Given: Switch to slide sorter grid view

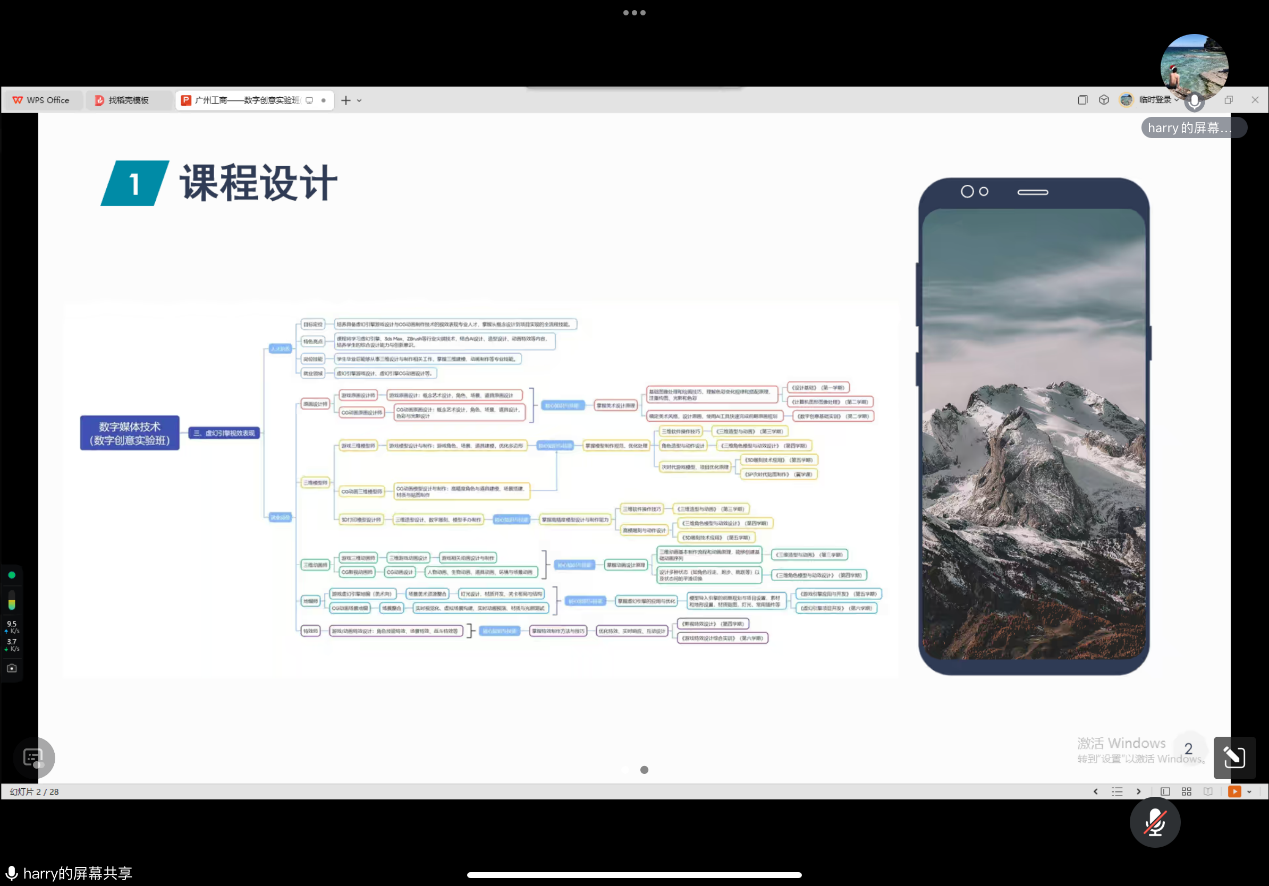Looking at the screenshot, I should [1186, 791].
